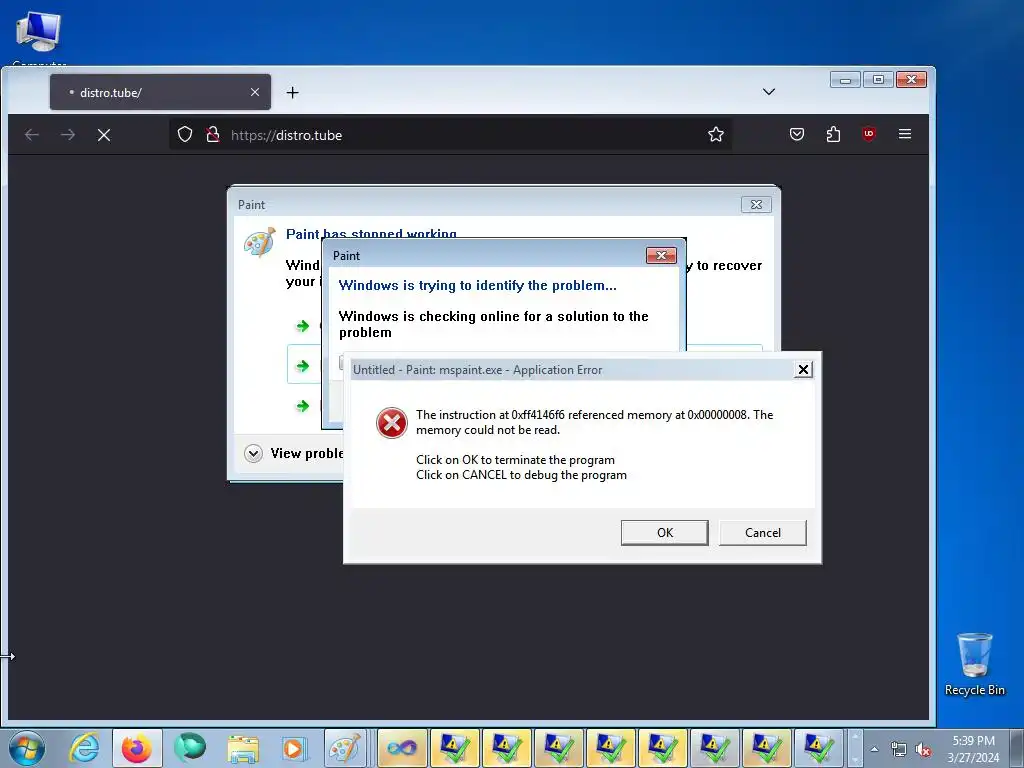This screenshot has width=1024, height=768.
Task: Open a new Firefox tab with plus
Action: [293, 93]
